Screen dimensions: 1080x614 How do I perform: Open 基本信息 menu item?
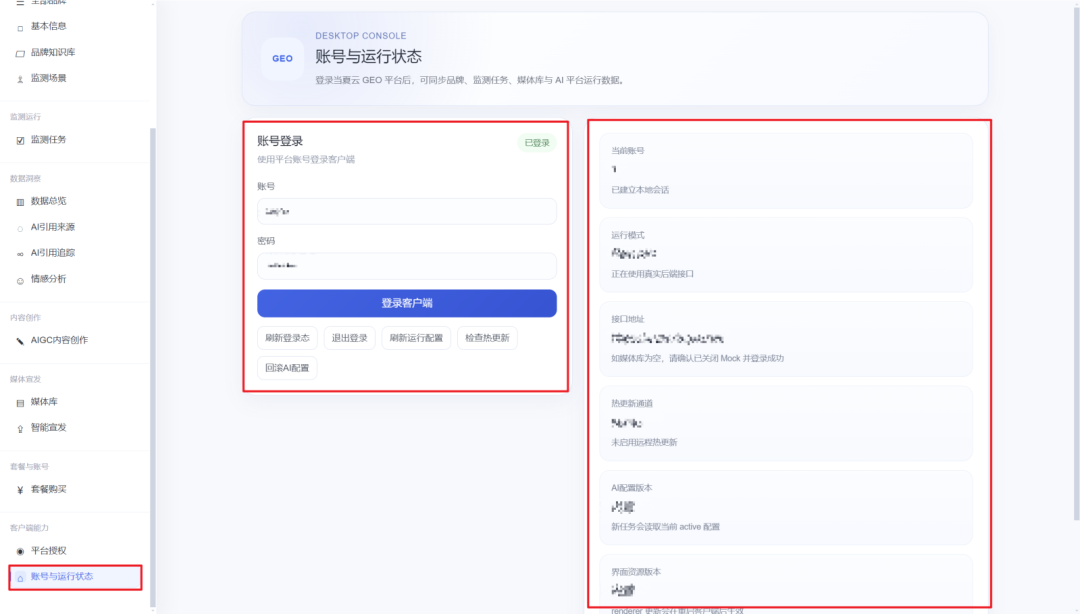(x=48, y=26)
